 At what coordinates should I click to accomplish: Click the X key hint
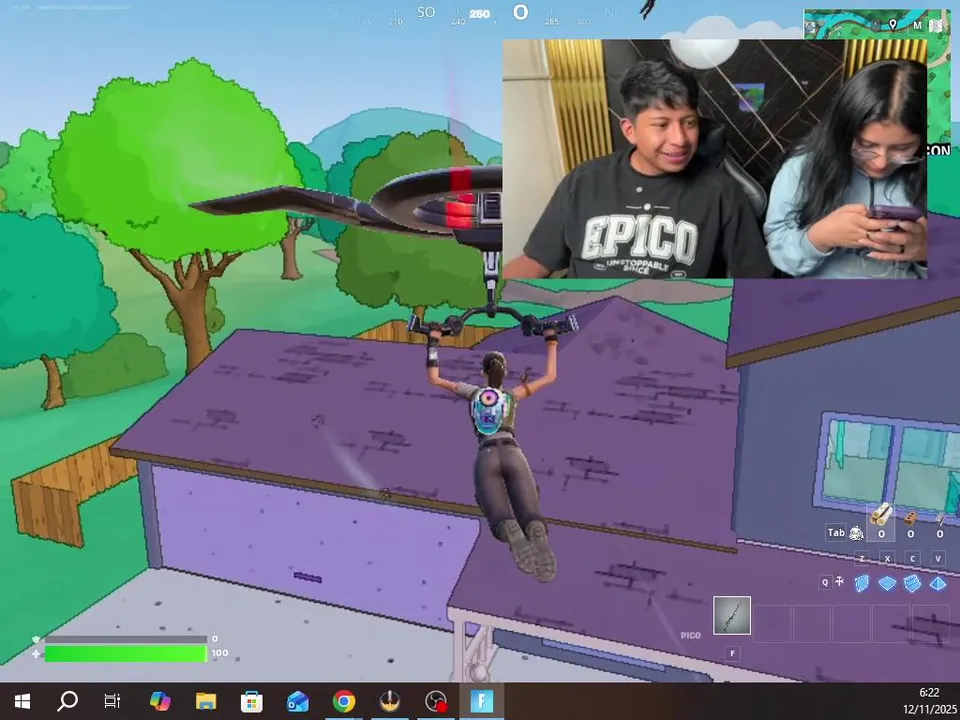tap(887, 558)
